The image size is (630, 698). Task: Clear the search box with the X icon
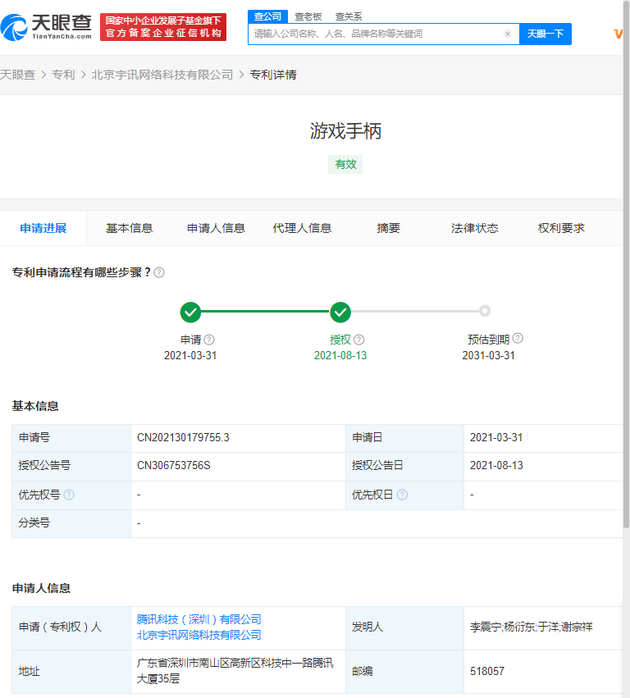pos(507,34)
